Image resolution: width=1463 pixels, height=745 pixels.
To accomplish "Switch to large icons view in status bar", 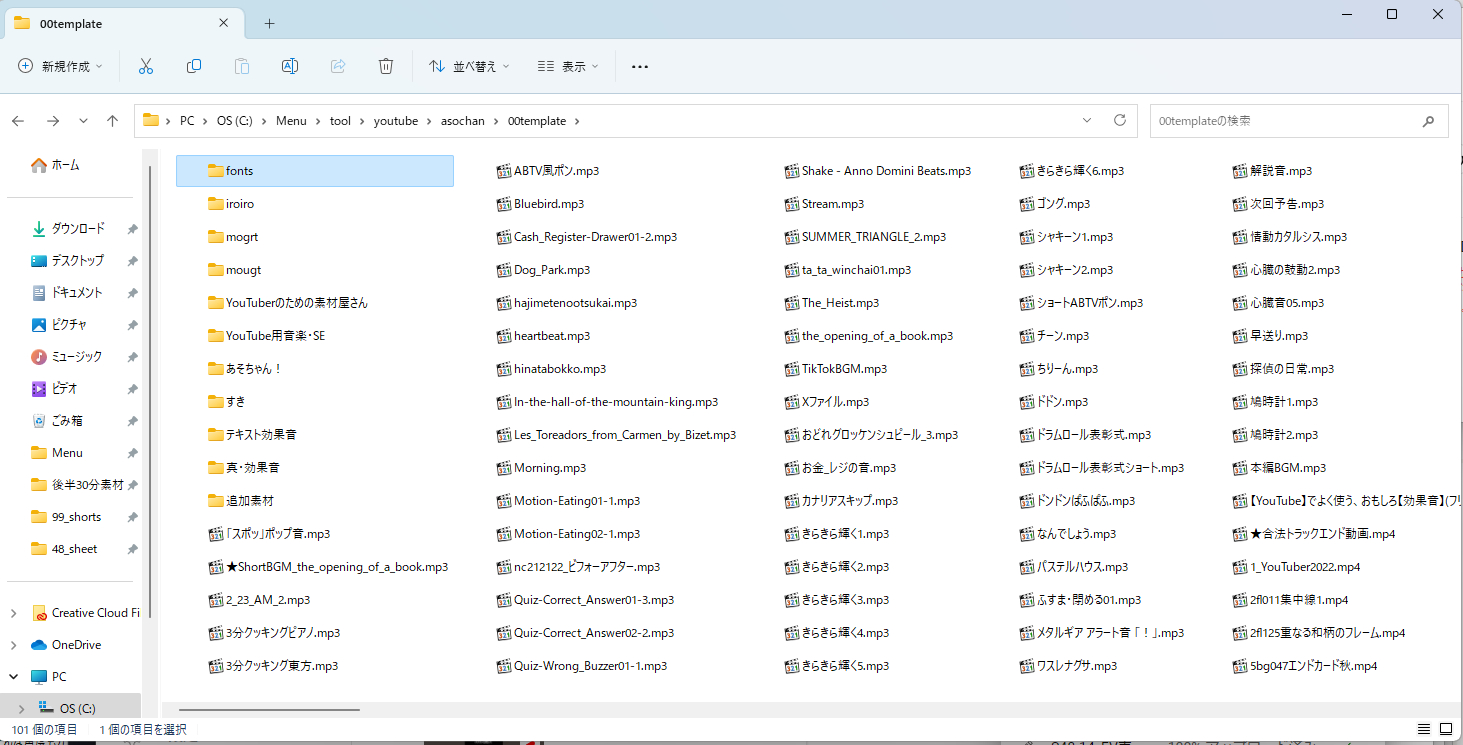I will coord(1446,728).
